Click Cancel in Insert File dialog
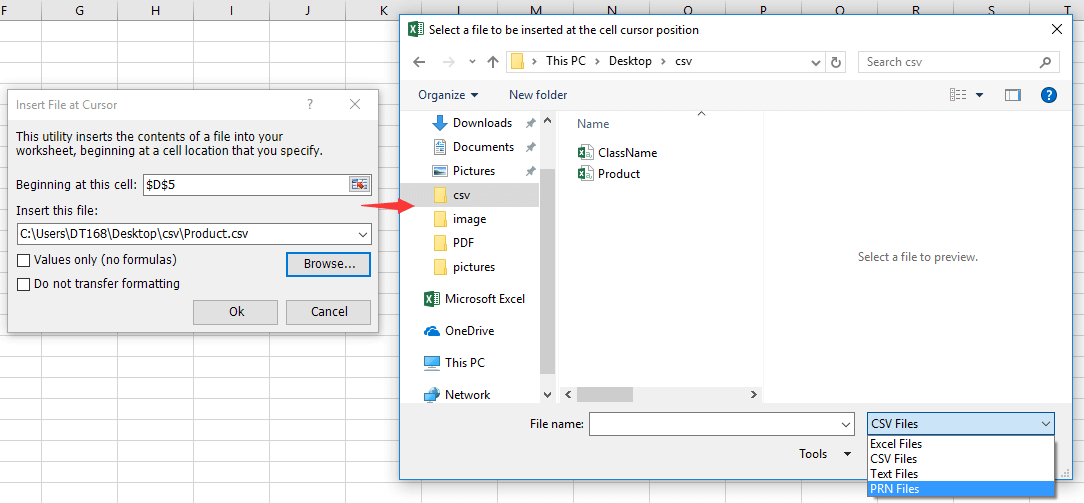 click(328, 312)
